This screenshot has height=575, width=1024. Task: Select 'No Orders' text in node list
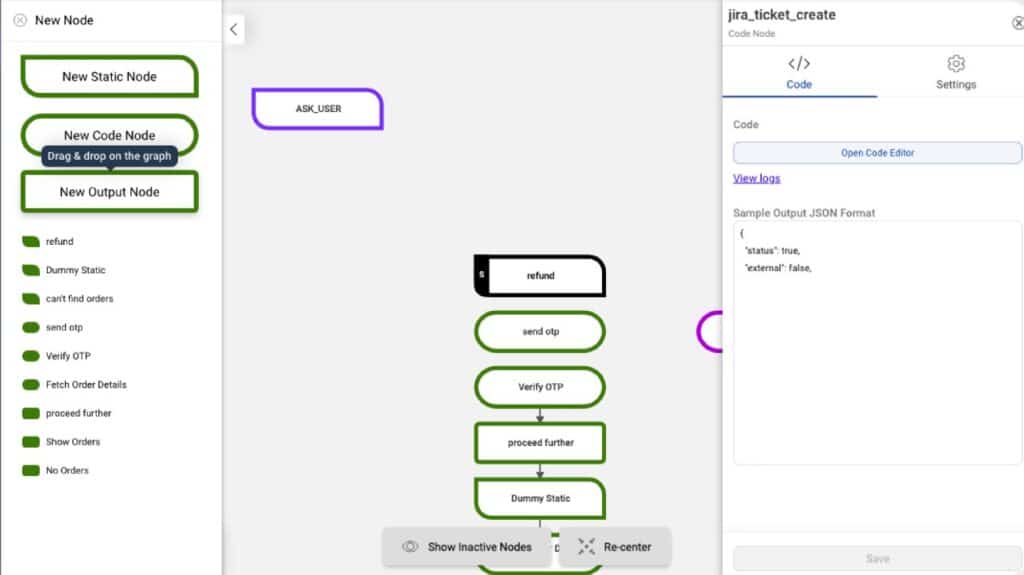[x=67, y=470]
